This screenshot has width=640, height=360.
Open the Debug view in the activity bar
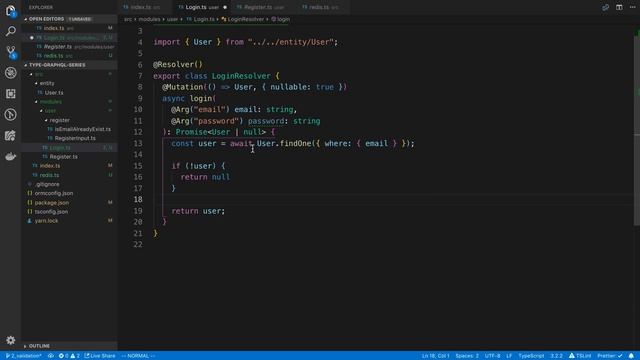pos(11,73)
